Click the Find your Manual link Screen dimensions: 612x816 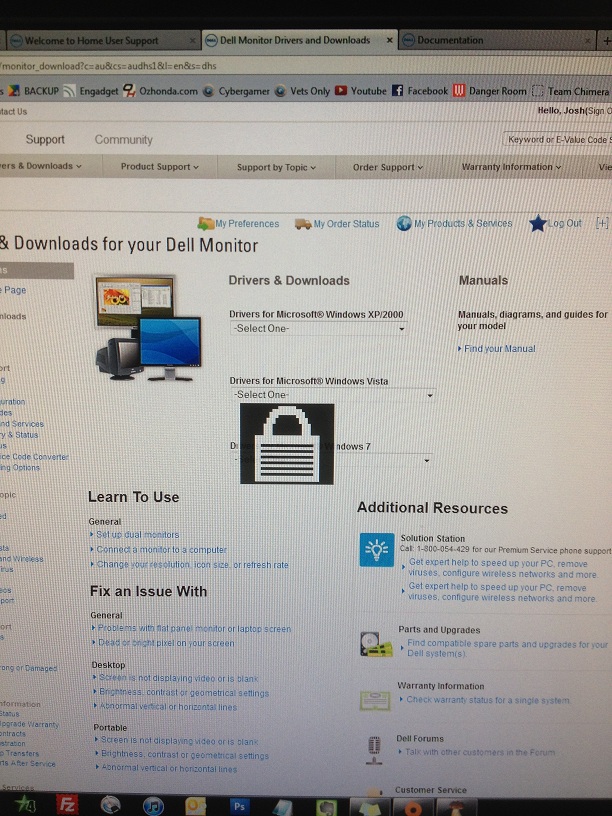[499, 349]
